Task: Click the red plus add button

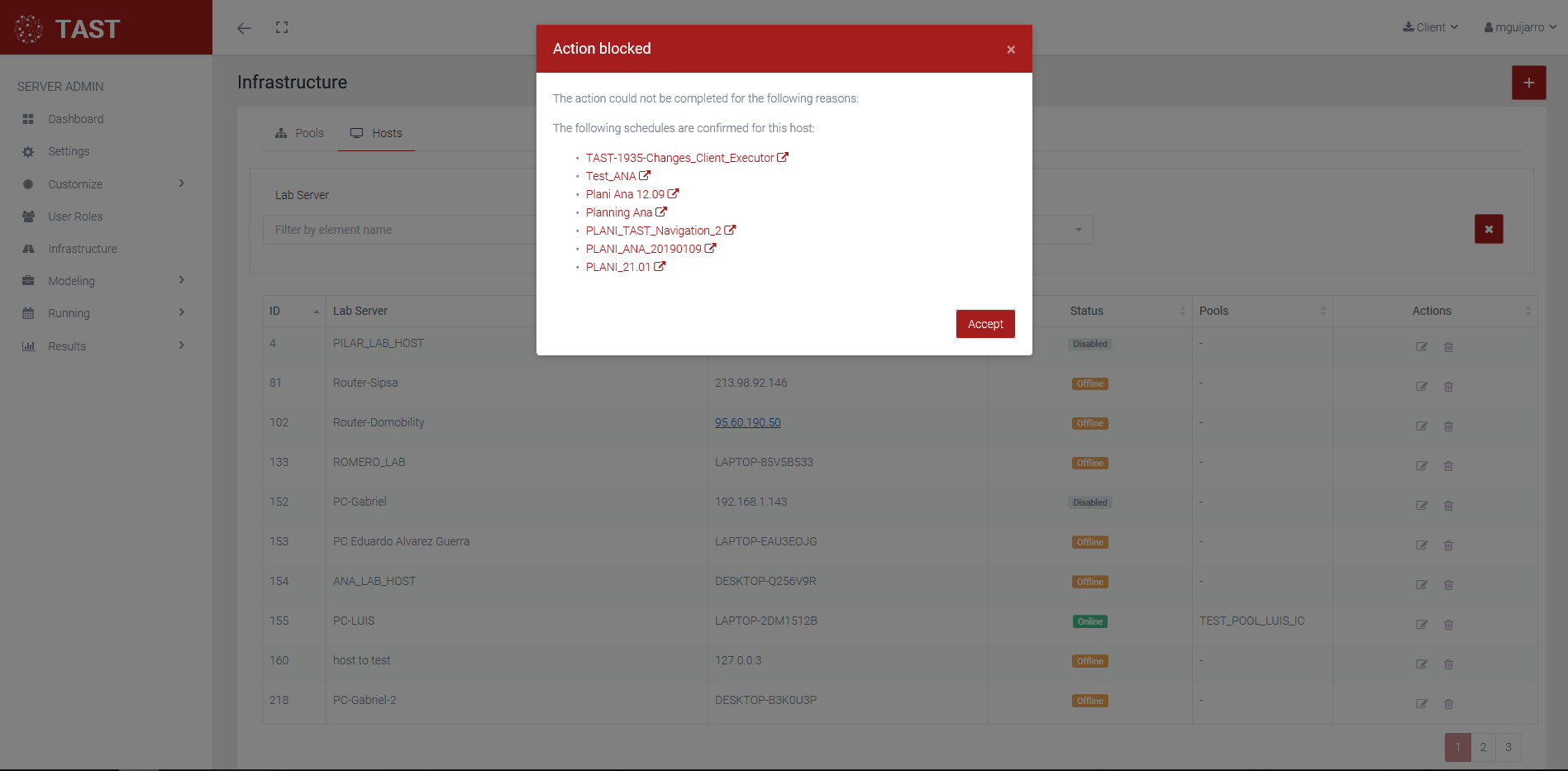Action: tap(1528, 83)
